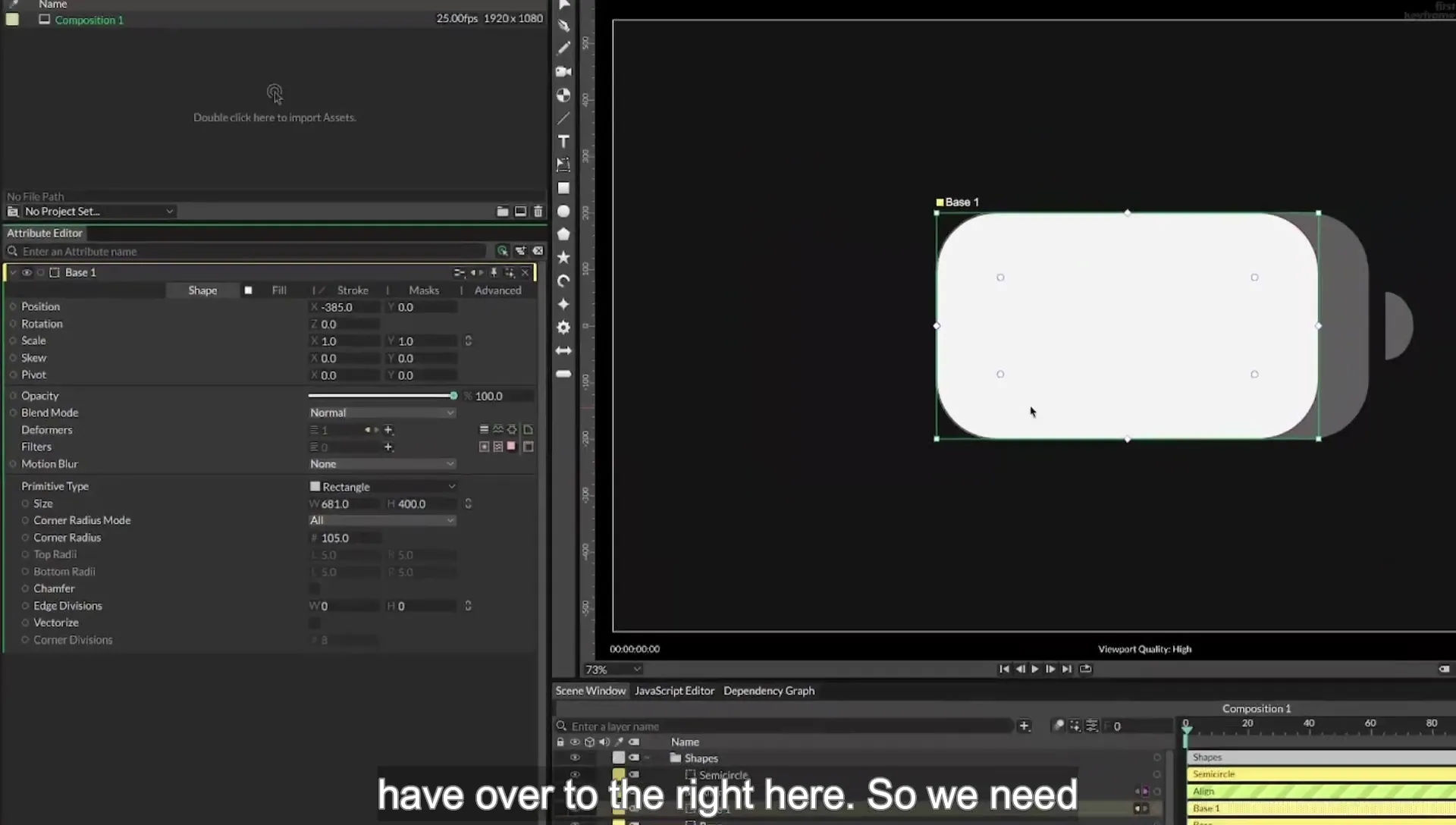Viewport: 1456px width, 825px height.
Task: Add a new Filter with plus button
Action: 388,447
